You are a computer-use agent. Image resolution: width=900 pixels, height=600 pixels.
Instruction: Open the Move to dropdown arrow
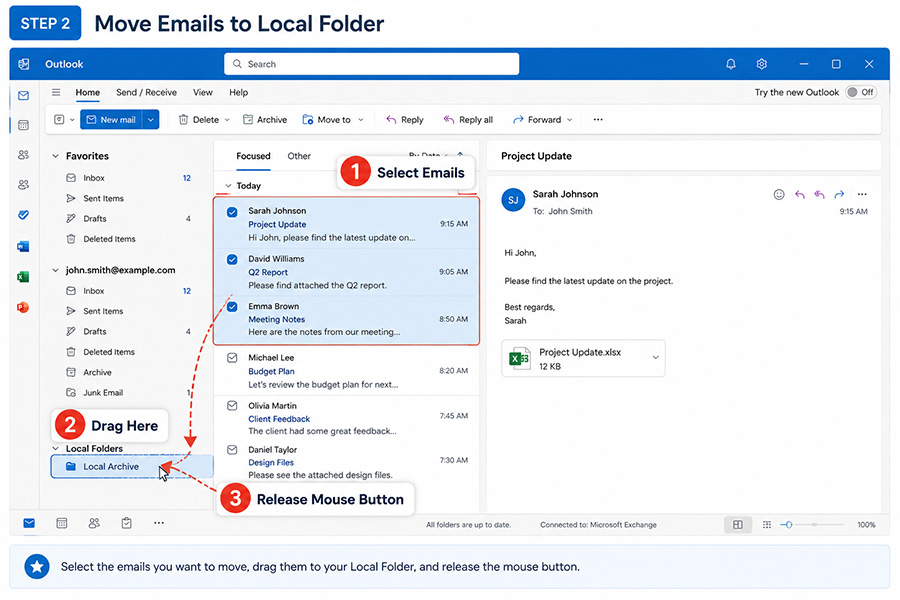(x=360, y=120)
